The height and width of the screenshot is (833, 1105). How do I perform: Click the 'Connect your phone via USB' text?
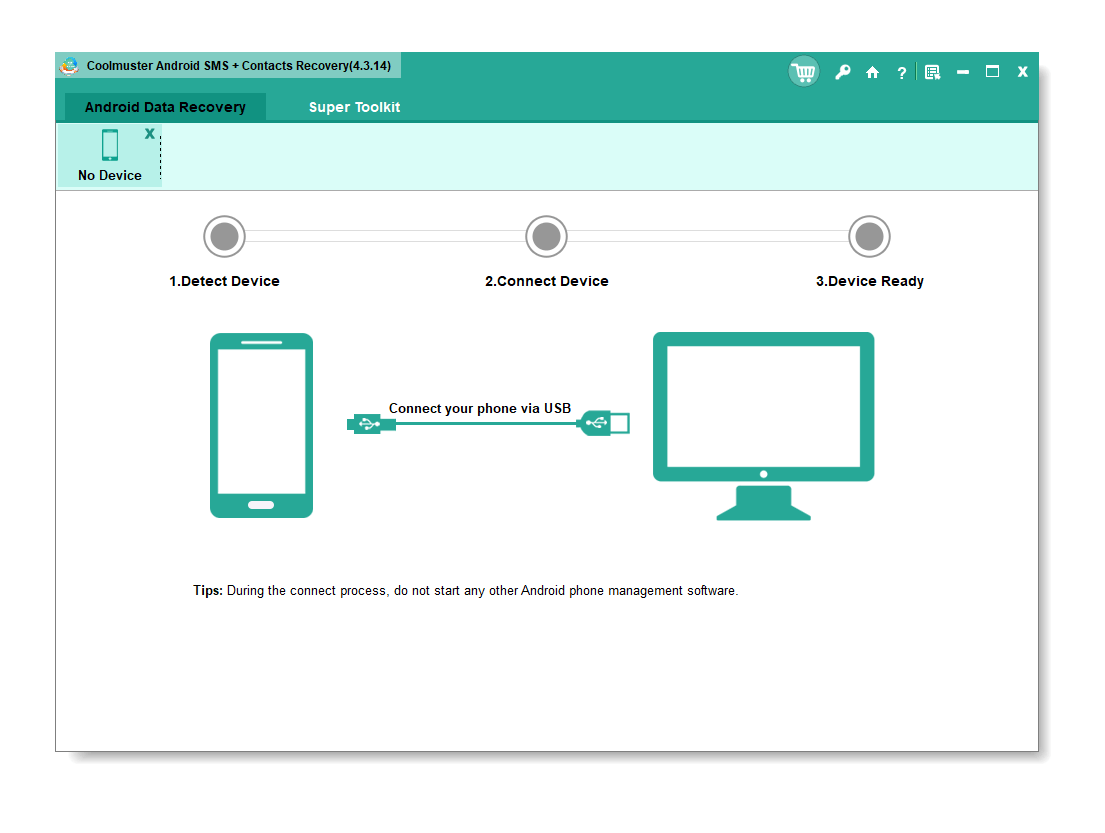click(x=480, y=408)
